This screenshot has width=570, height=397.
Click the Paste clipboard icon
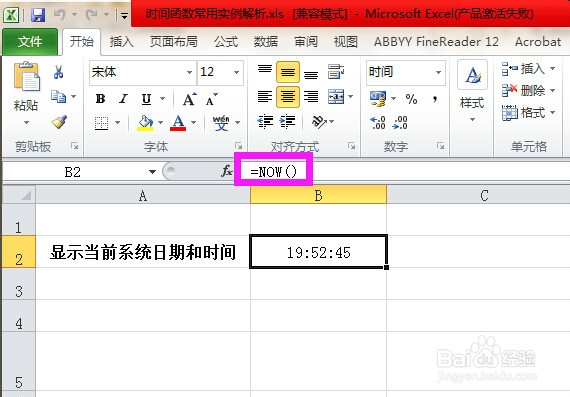pyautogui.click(x=26, y=76)
